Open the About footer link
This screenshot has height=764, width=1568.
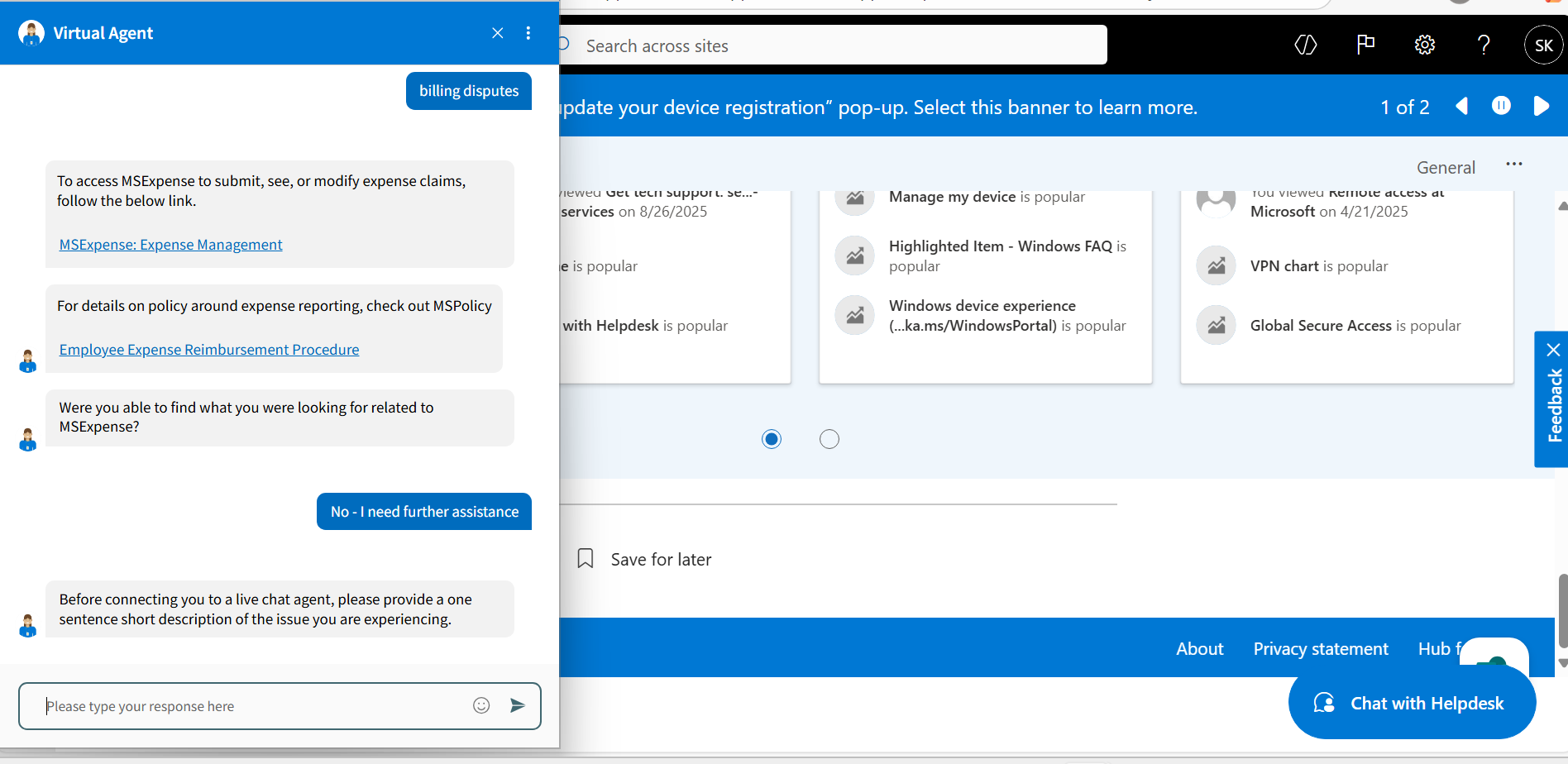pos(1199,649)
